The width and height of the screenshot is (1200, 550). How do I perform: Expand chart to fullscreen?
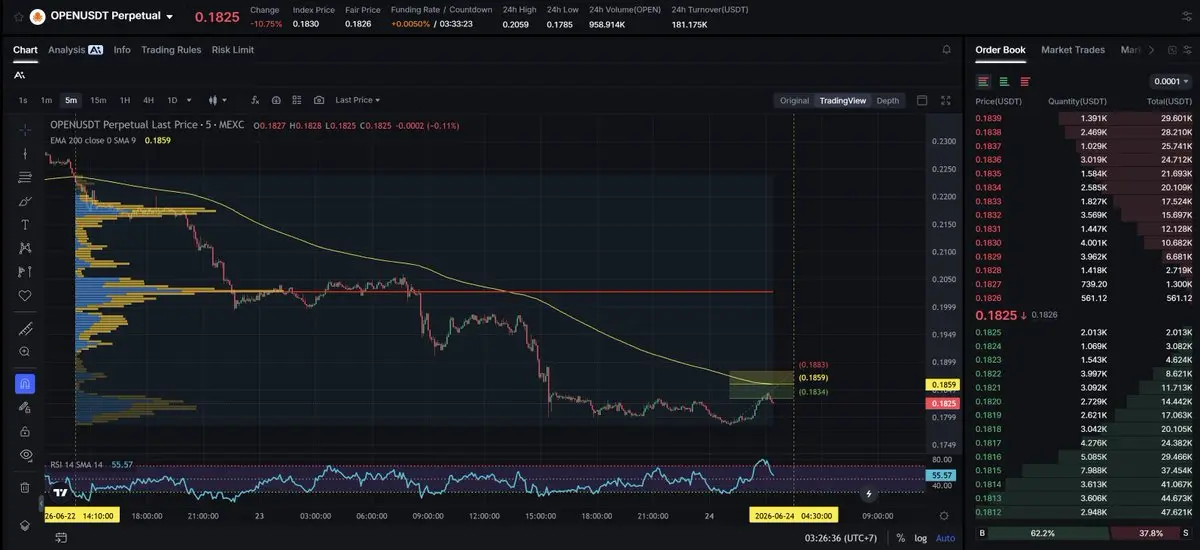945,100
